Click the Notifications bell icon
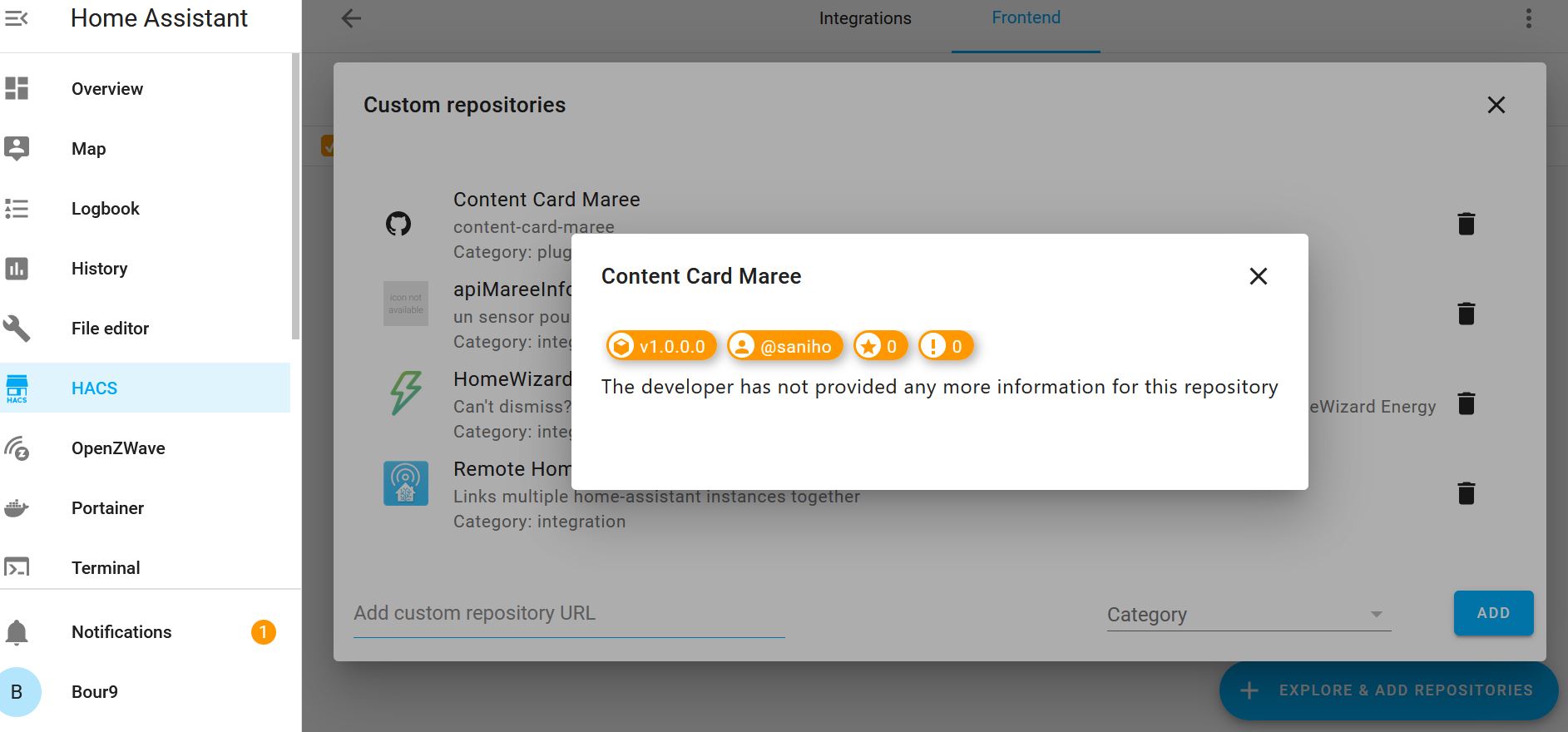This screenshot has height=732, width=1568. tap(17, 632)
